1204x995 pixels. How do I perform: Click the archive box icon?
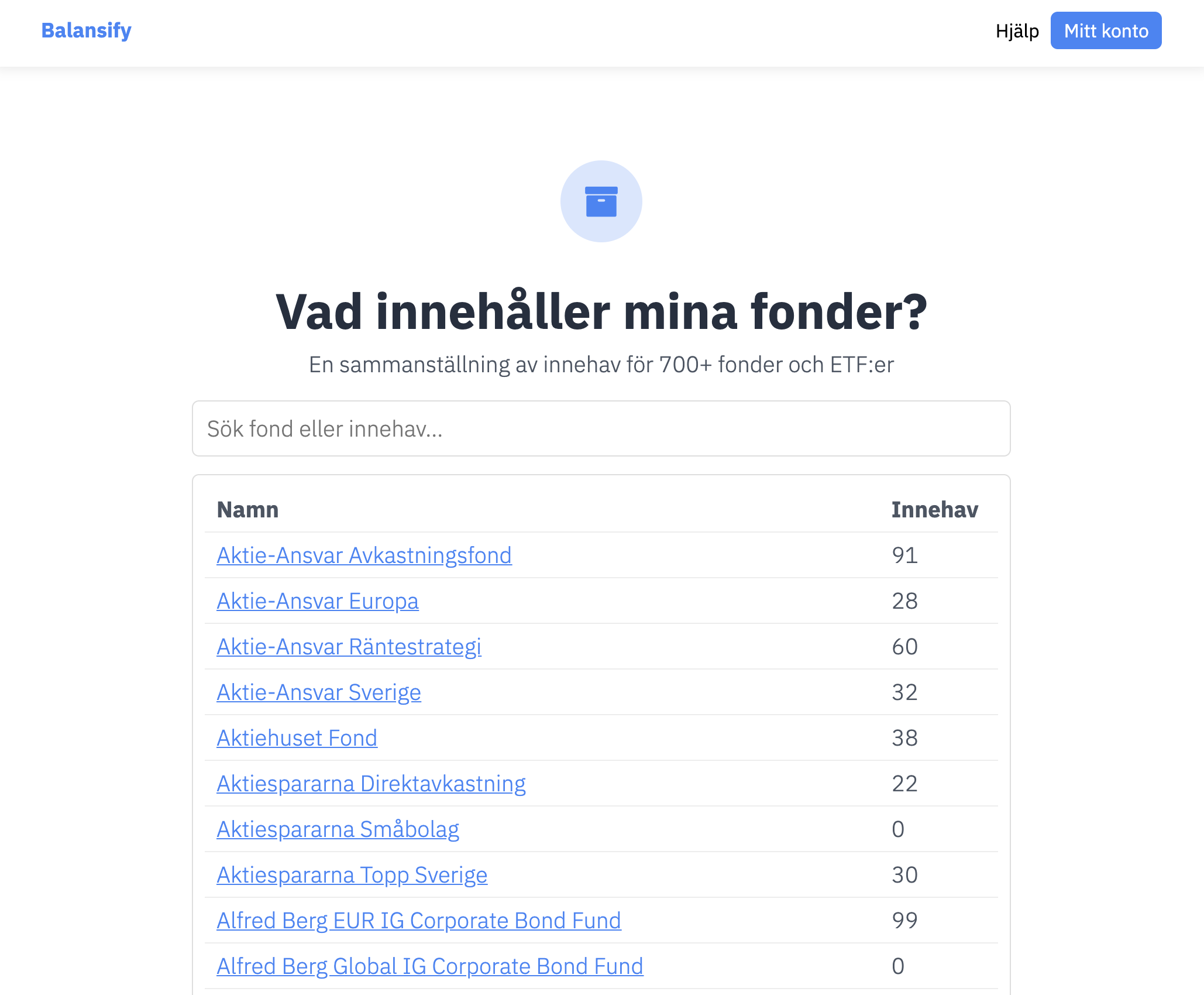[601, 201]
